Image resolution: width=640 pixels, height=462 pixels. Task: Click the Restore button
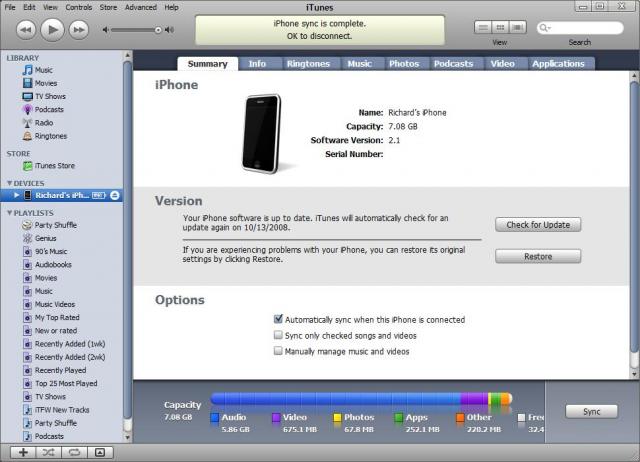[538, 257]
